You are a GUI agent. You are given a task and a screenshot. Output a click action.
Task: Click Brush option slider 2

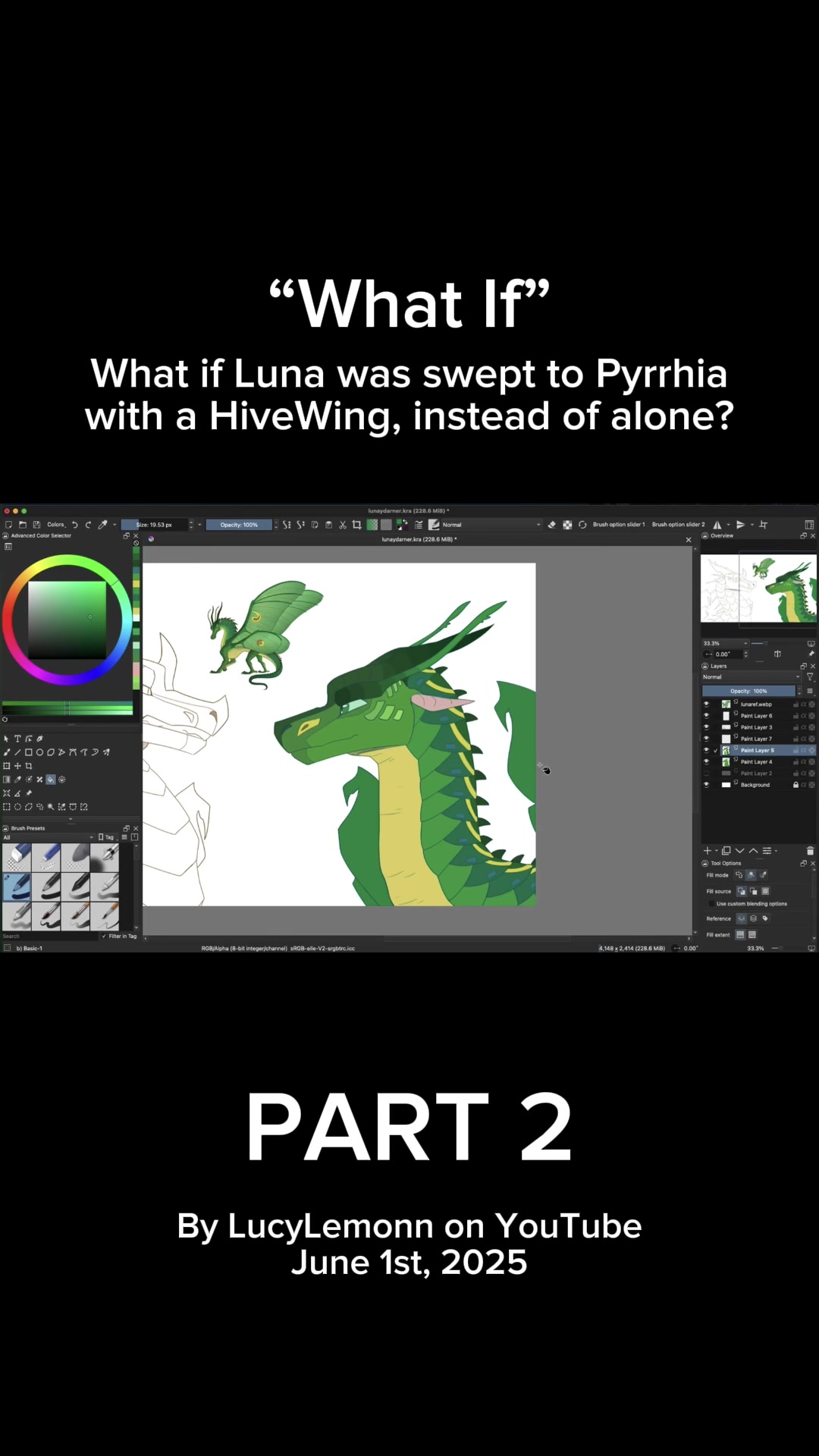(x=678, y=525)
